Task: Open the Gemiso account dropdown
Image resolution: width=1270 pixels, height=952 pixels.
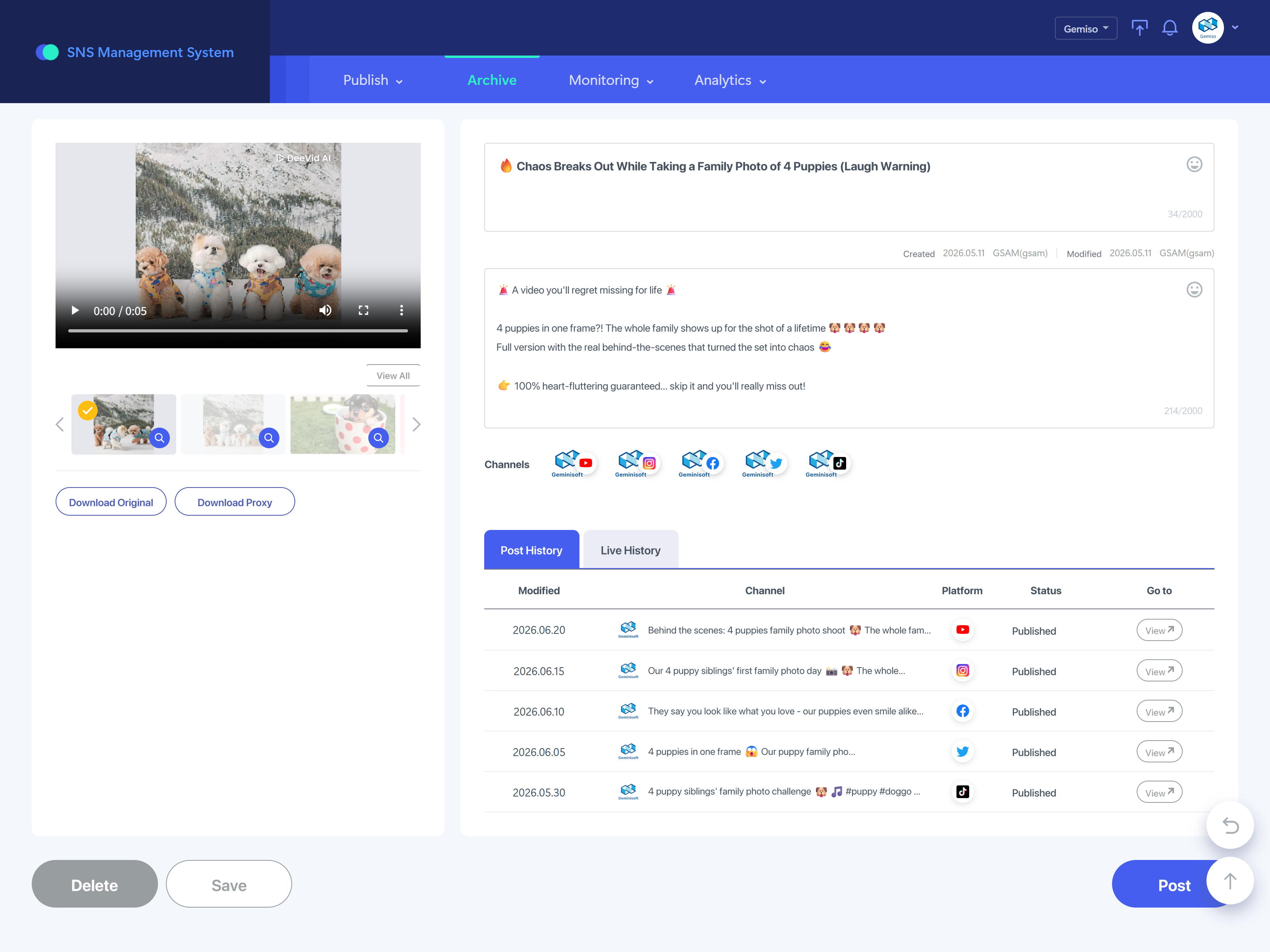Action: tap(1086, 28)
